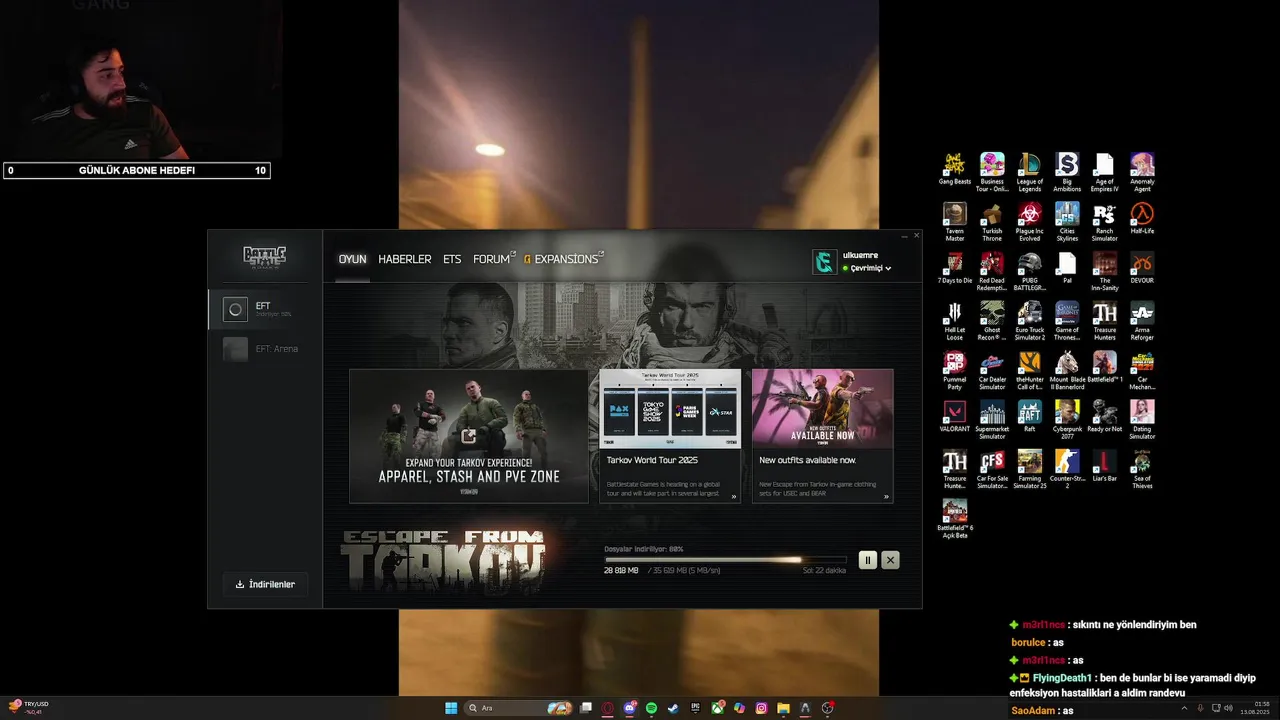Open the League of Legends desktop icon
Image resolution: width=1280 pixels, height=720 pixels.
pos(1029,172)
